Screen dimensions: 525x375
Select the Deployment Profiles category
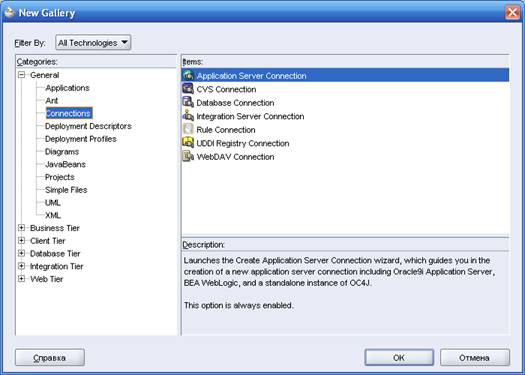coord(81,139)
